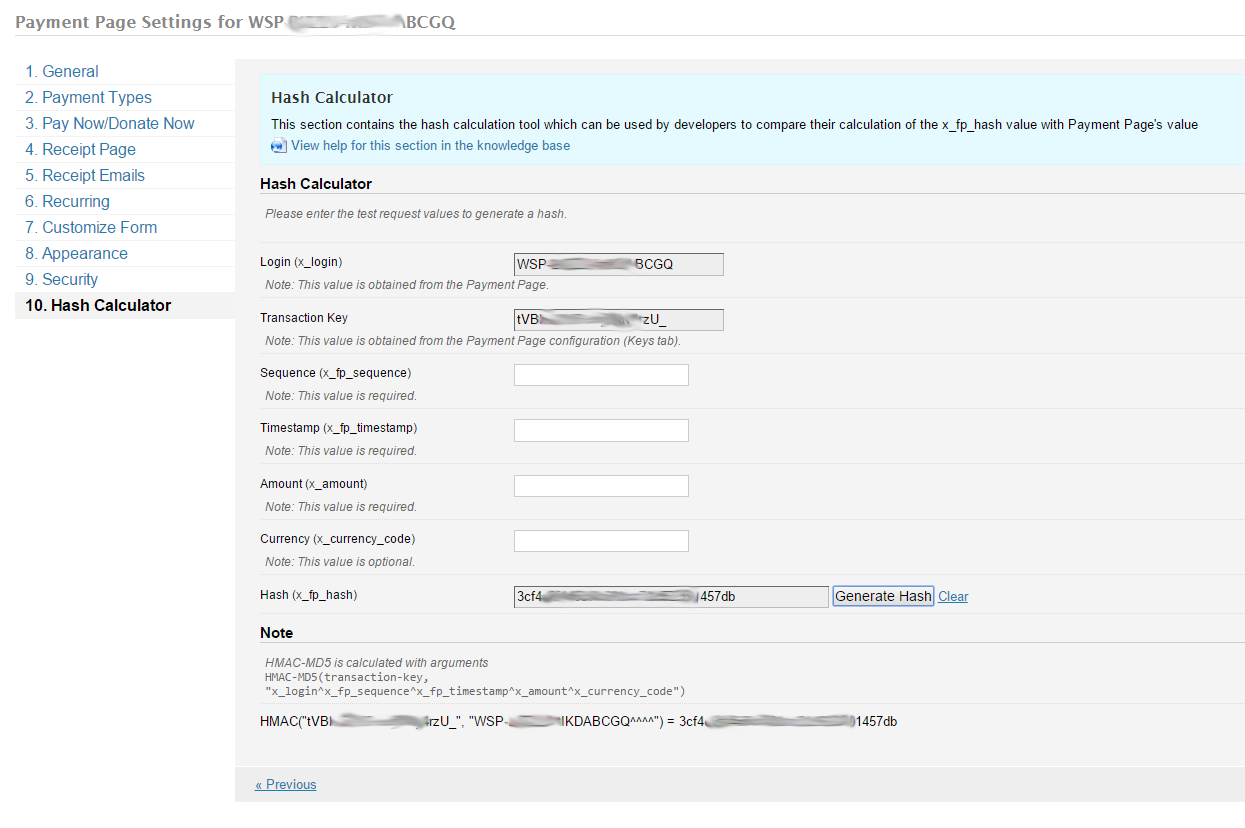This screenshot has width=1245, height=828.
Task: Go to Payment Types section
Action: pyautogui.click(x=88, y=97)
